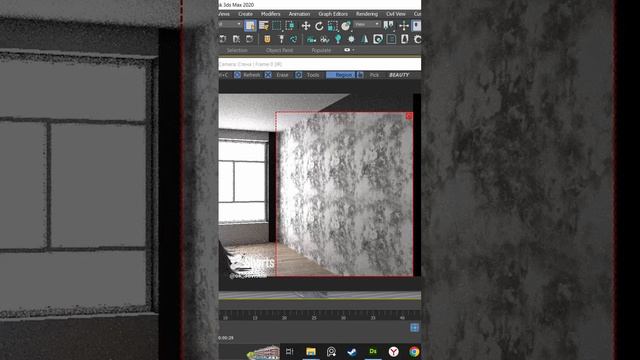This screenshot has width=640, height=360.
Task: Click the Select and Manipulate crosshair icon
Action: pos(404,26)
